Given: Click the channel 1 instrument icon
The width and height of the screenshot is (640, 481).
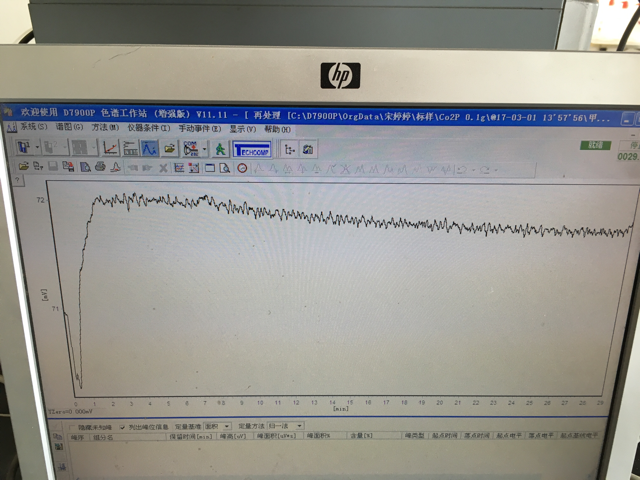Looking at the screenshot, I should point(24,147).
